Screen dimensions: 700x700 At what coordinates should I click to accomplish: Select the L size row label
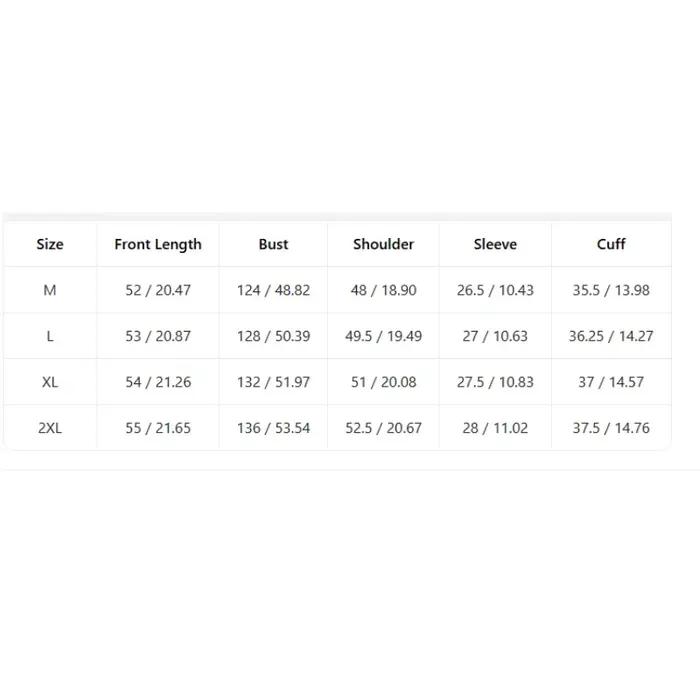click(x=50, y=336)
